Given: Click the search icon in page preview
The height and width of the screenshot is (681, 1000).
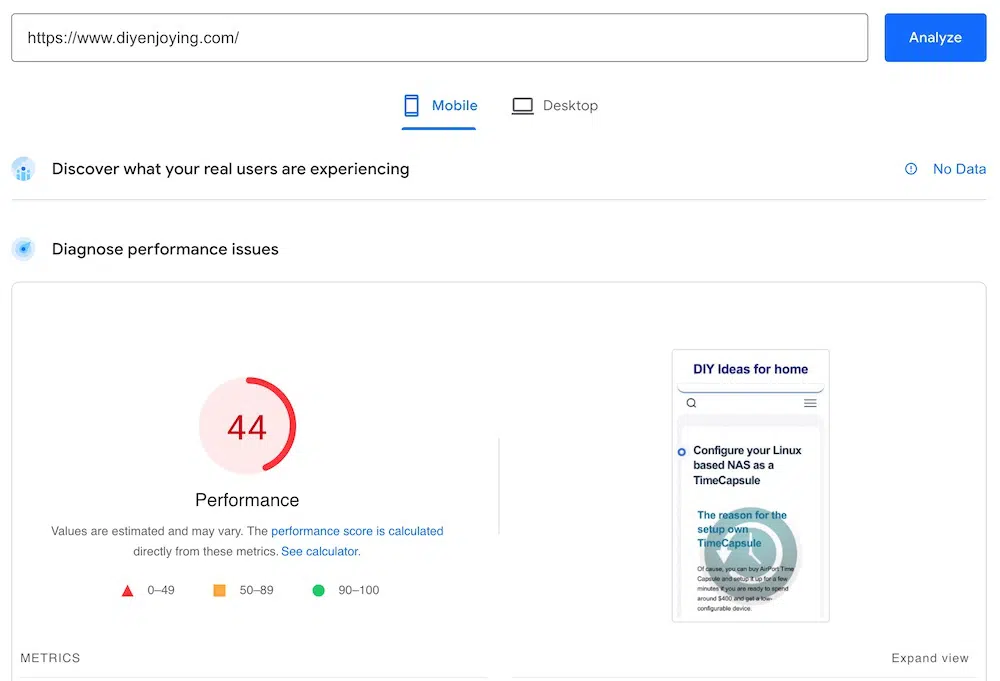Looking at the screenshot, I should coord(691,403).
